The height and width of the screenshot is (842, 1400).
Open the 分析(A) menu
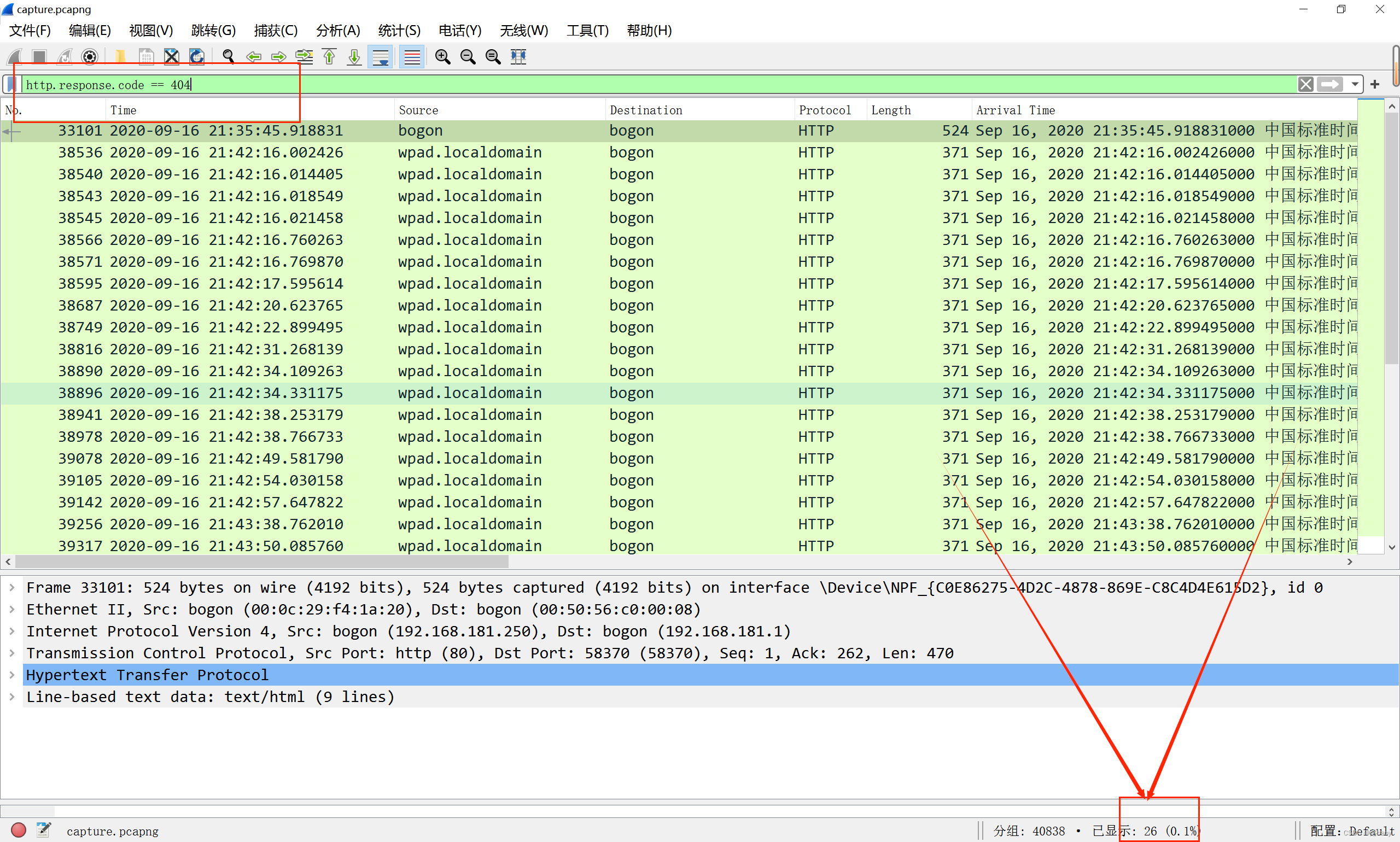[x=337, y=31]
